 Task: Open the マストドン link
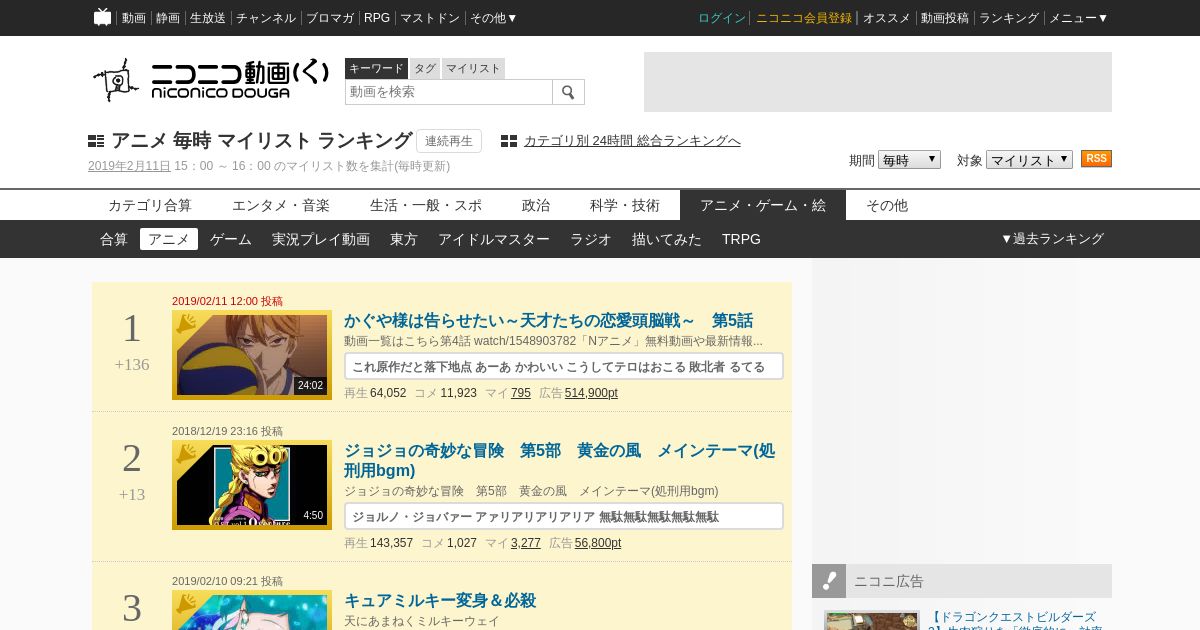[x=430, y=18]
